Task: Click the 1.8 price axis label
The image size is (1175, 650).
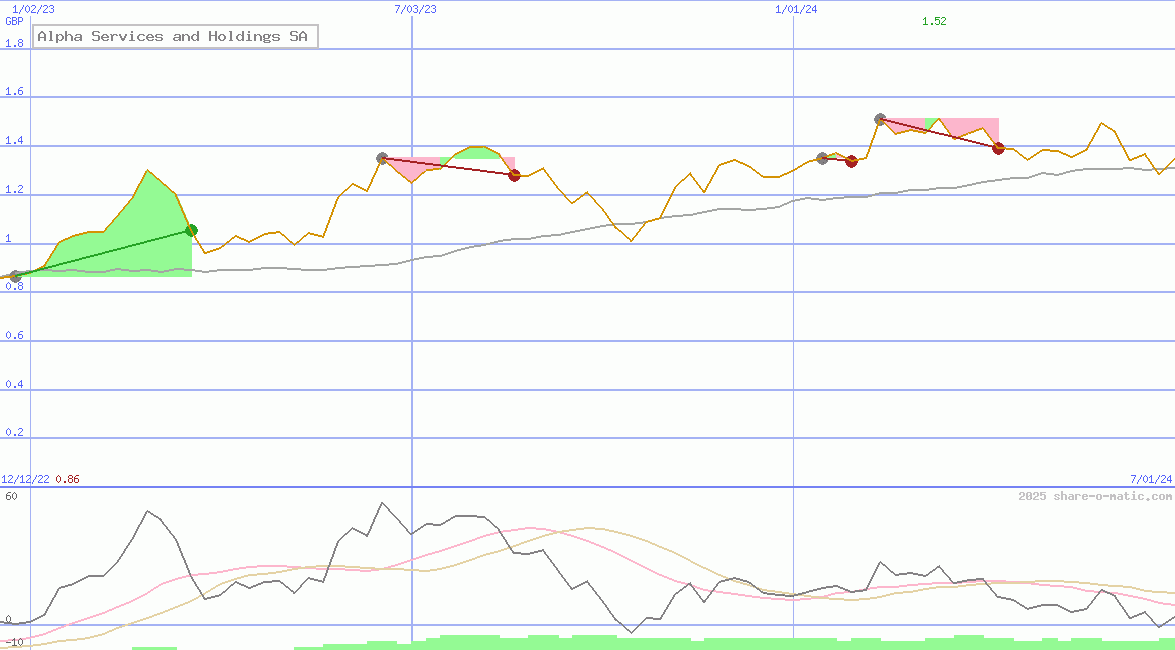Action: (14, 44)
